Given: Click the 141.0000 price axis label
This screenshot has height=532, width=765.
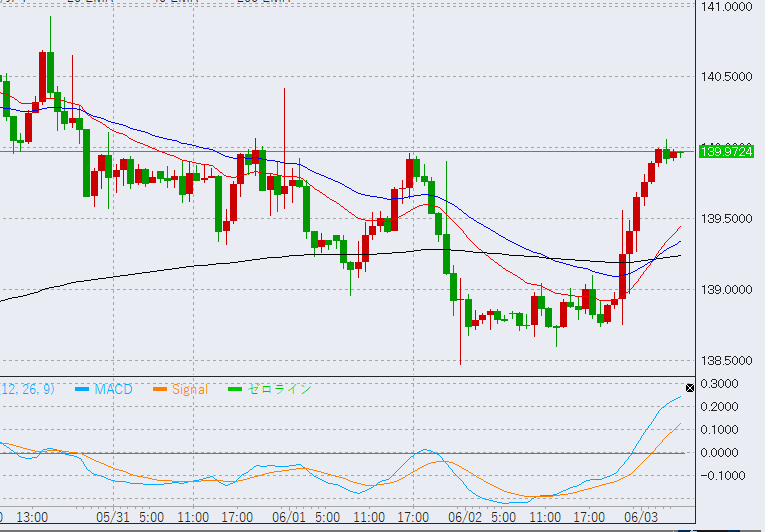Looking at the screenshot, I should pyautogui.click(x=726, y=7).
